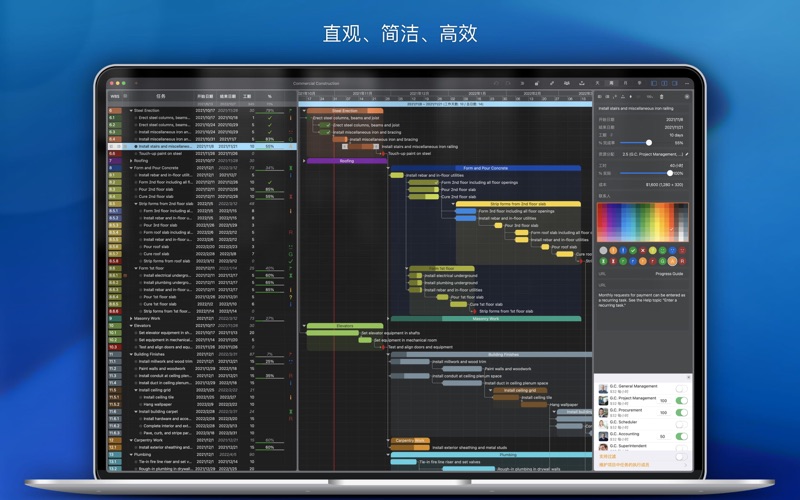Pick a color from the color grid
Screen dimensions: 800x500
643,222
